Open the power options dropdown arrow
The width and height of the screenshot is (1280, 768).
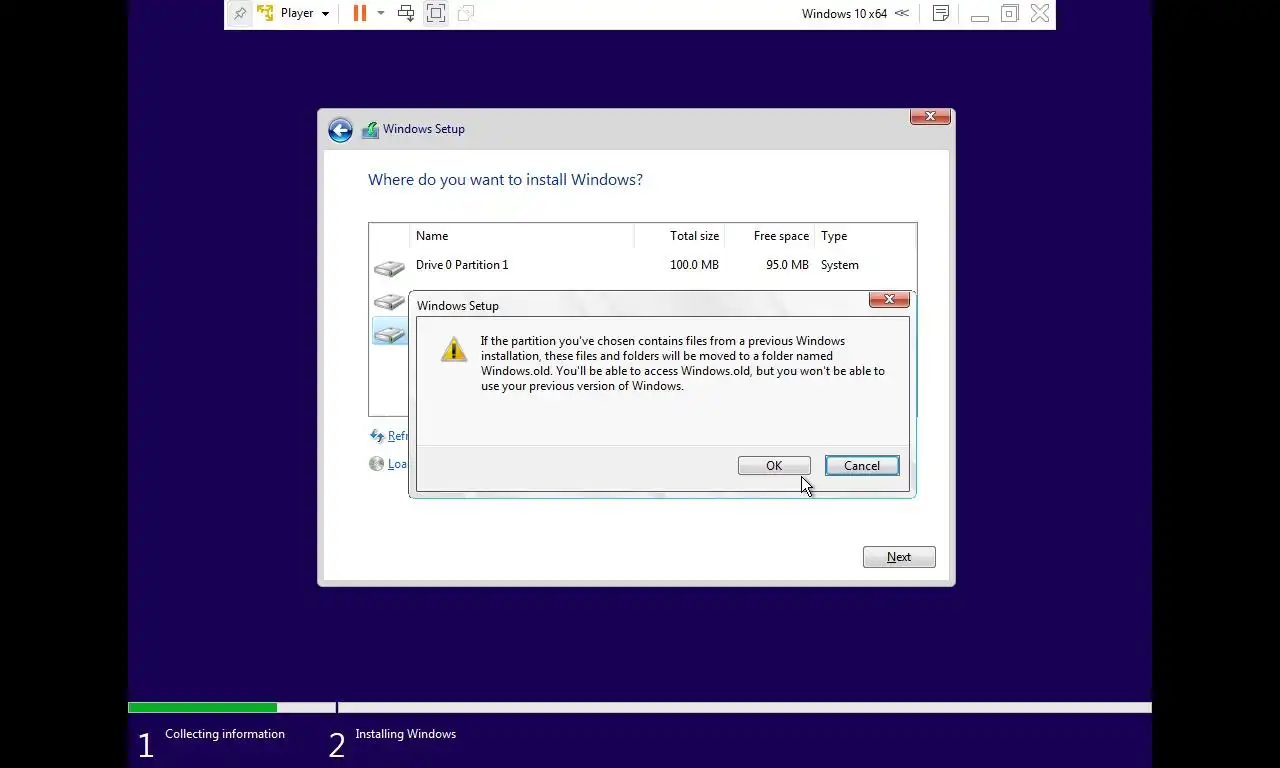380,13
